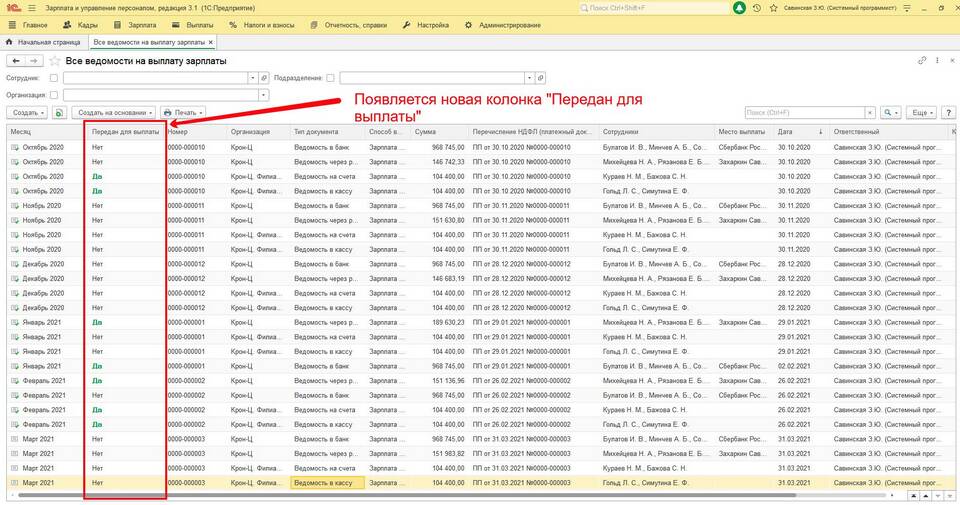Clear the list search field with X
Screen dimensions: 960x505
coord(869,113)
